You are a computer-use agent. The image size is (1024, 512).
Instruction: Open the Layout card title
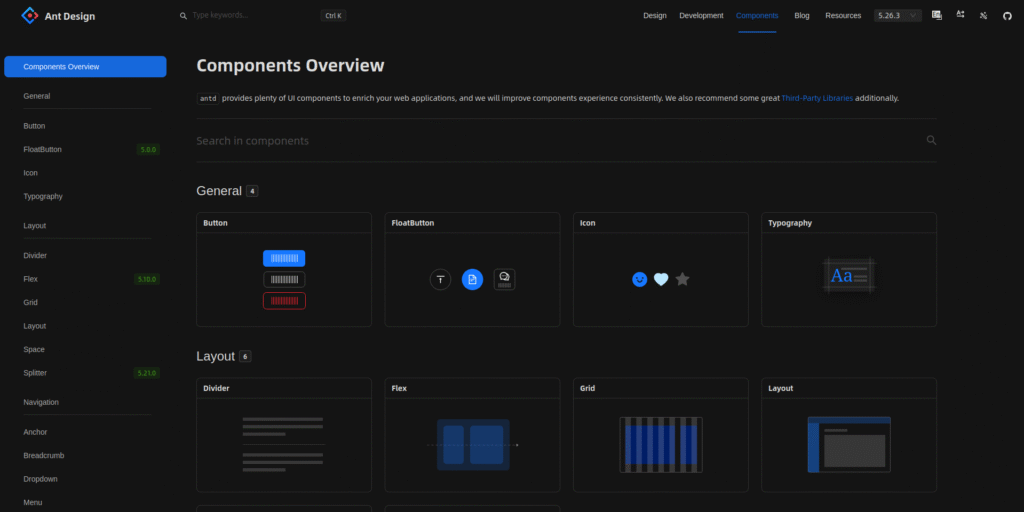[780, 388]
